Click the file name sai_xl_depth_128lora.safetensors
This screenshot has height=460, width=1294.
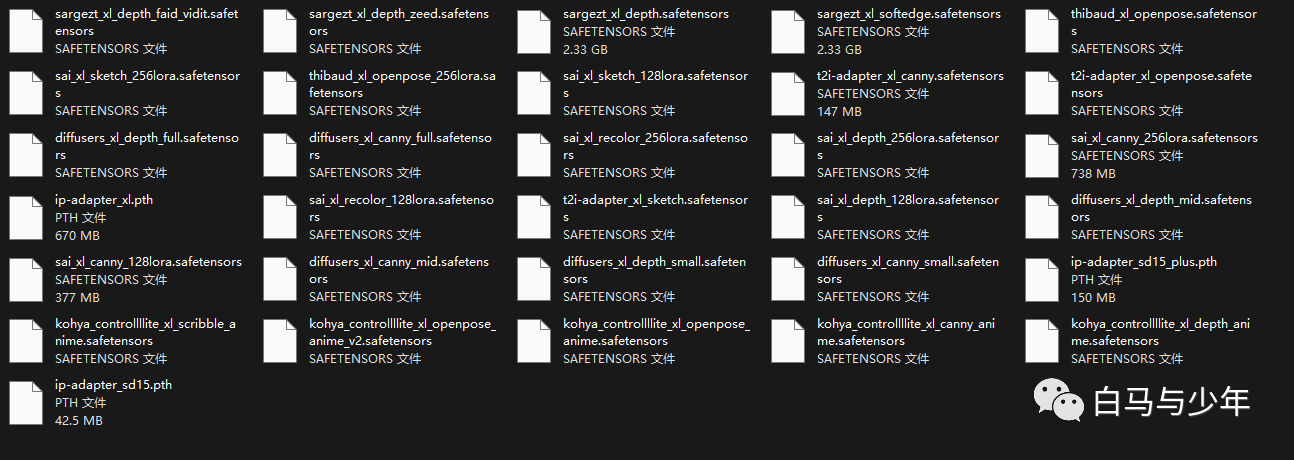[908, 208]
